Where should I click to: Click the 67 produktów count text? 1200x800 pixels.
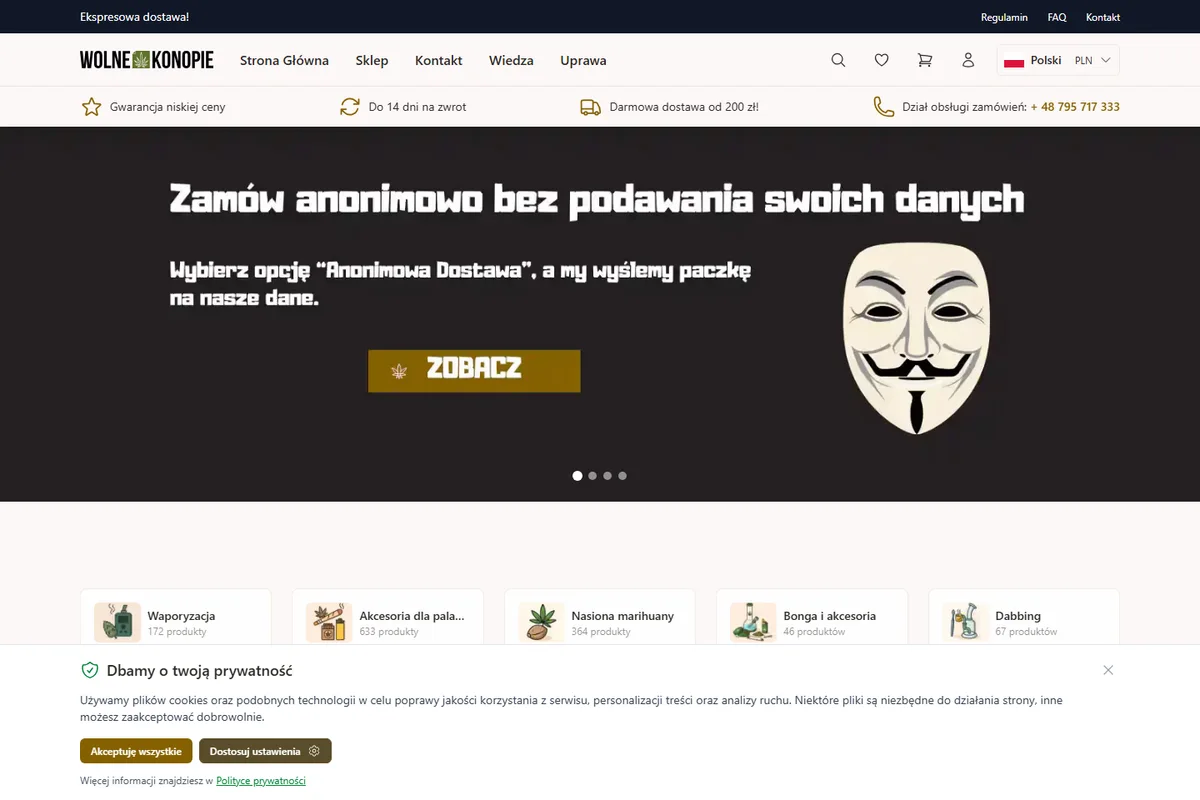coord(1026,632)
